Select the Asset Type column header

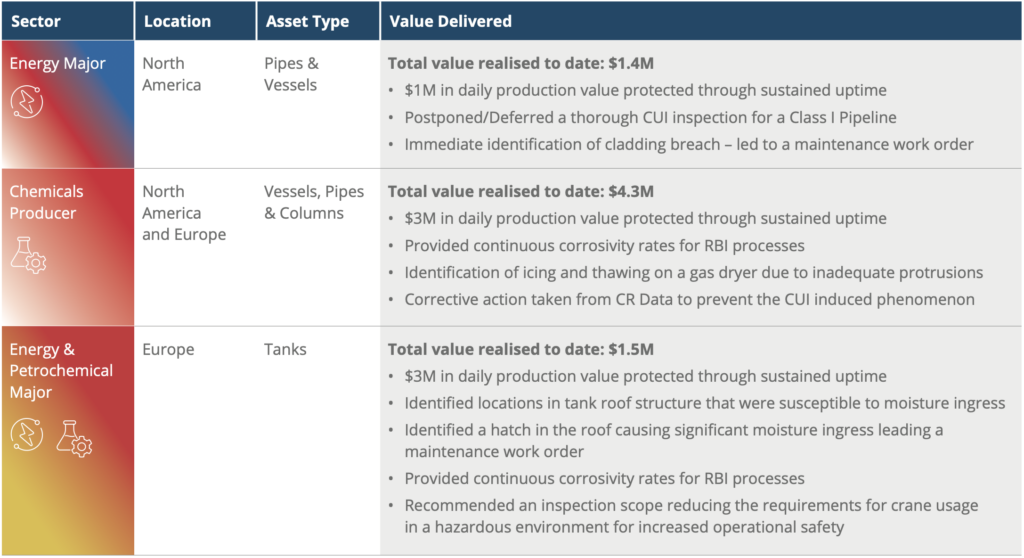(307, 21)
